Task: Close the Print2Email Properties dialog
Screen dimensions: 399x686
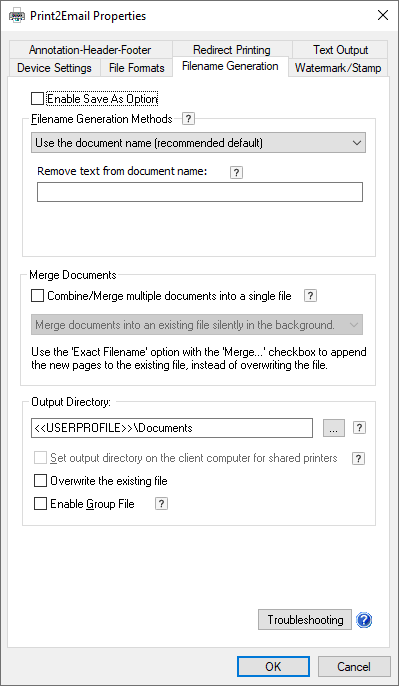Action: click(383, 16)
